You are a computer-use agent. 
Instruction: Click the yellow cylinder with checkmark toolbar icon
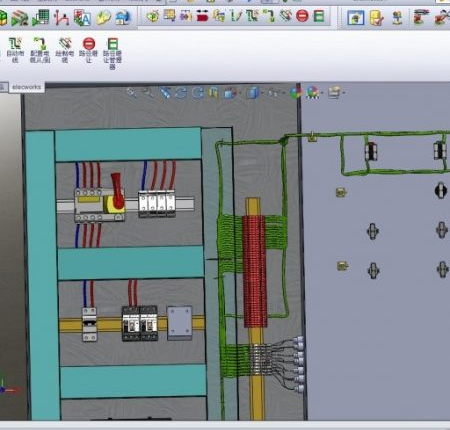[376, 18]
